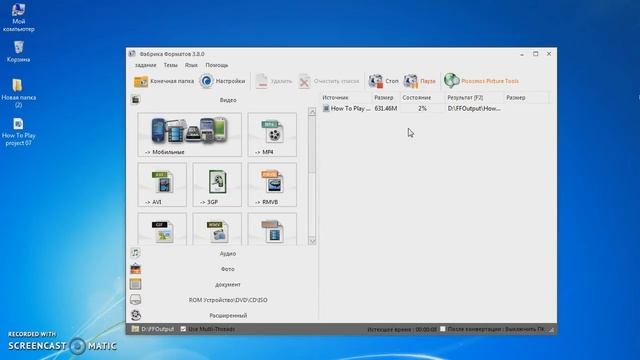Select the GIF conversion tile
The height and width of the screenshot is (360, 640).
click(162, 229)
